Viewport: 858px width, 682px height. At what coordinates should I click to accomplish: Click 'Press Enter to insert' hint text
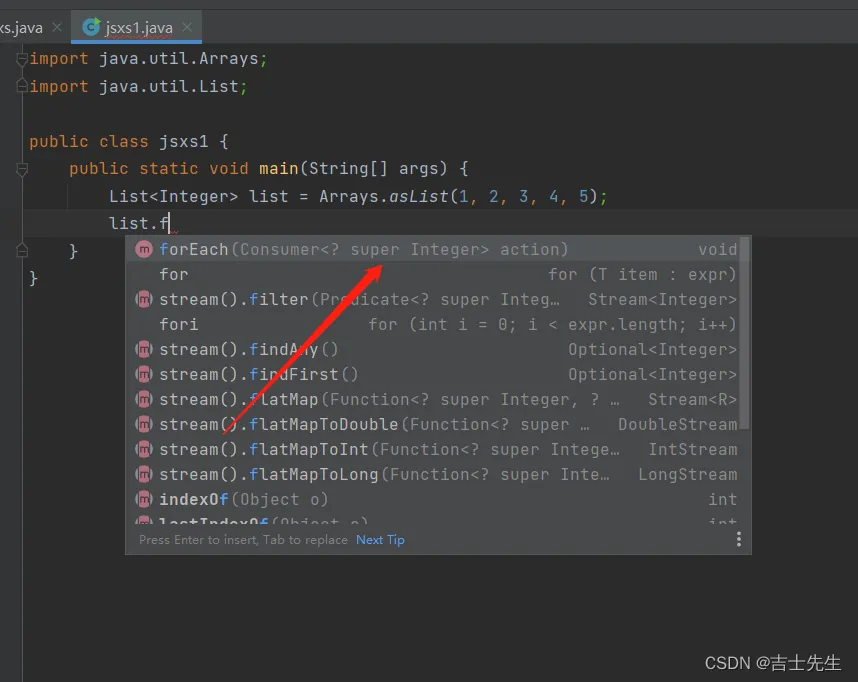point(199,540)
